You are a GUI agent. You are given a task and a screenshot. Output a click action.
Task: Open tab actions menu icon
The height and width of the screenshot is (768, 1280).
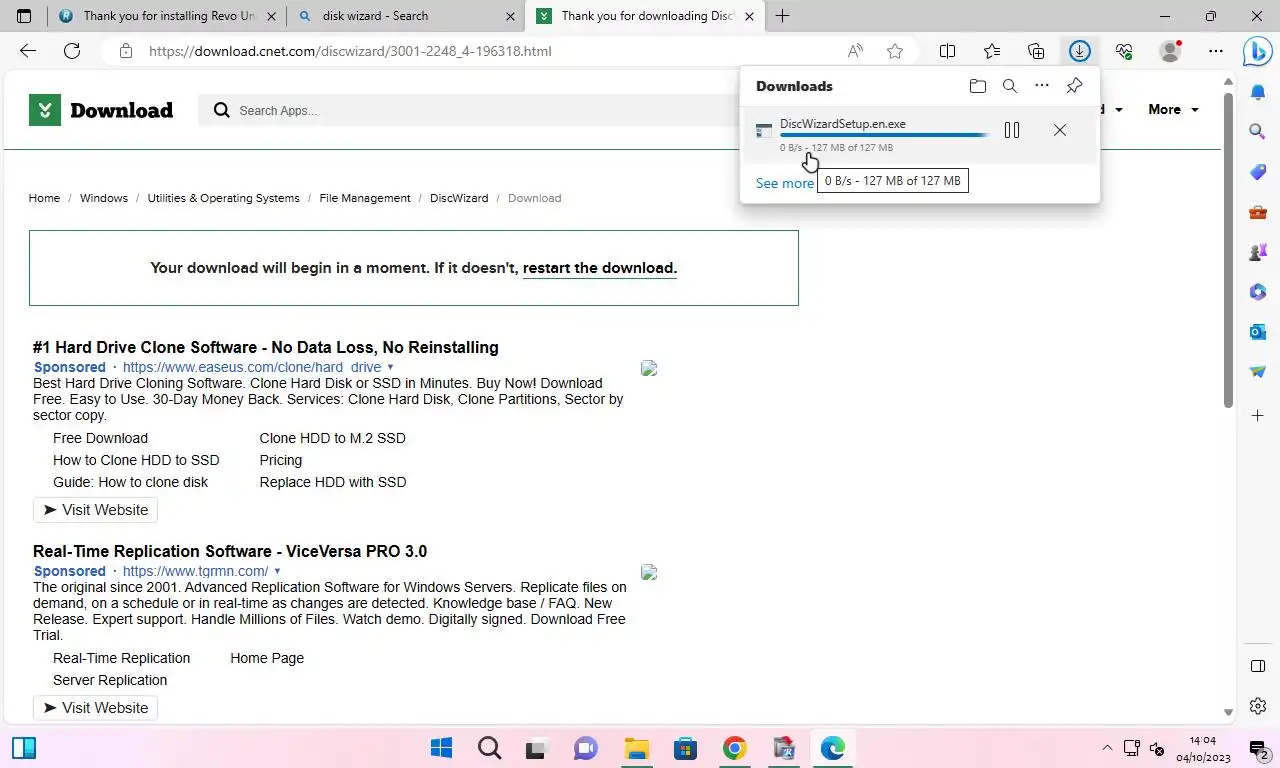[x=24, y=16]
